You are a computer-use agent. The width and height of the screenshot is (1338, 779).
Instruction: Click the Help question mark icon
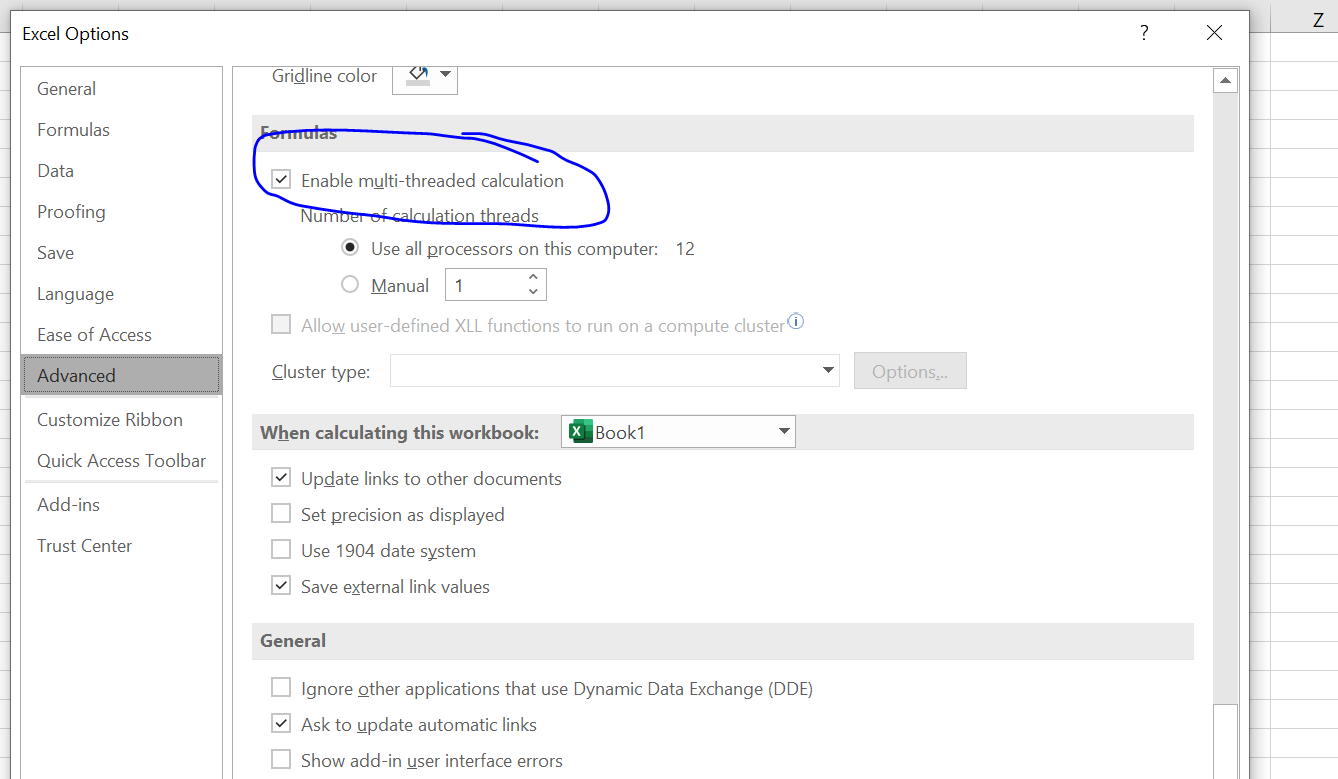pos(1143,32)
